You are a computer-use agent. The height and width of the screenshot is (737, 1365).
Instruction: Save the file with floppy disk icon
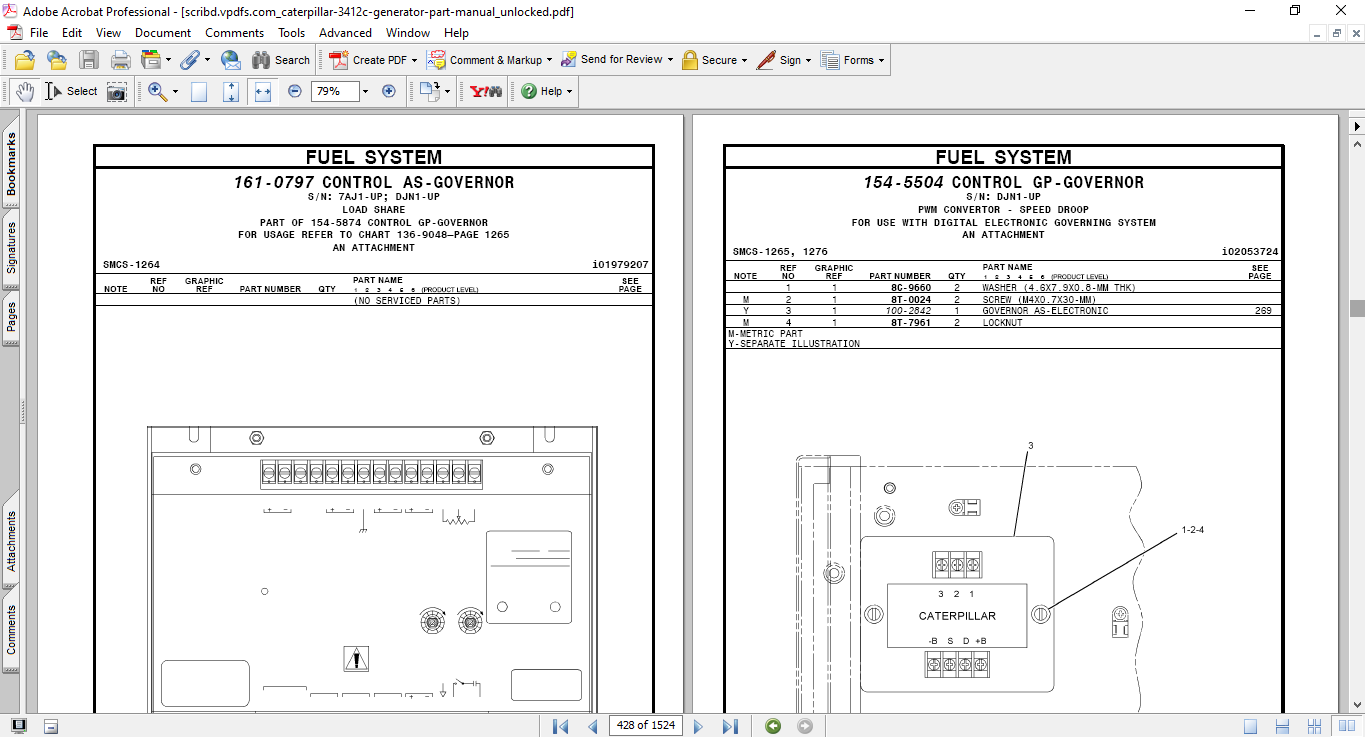(89, 60)
